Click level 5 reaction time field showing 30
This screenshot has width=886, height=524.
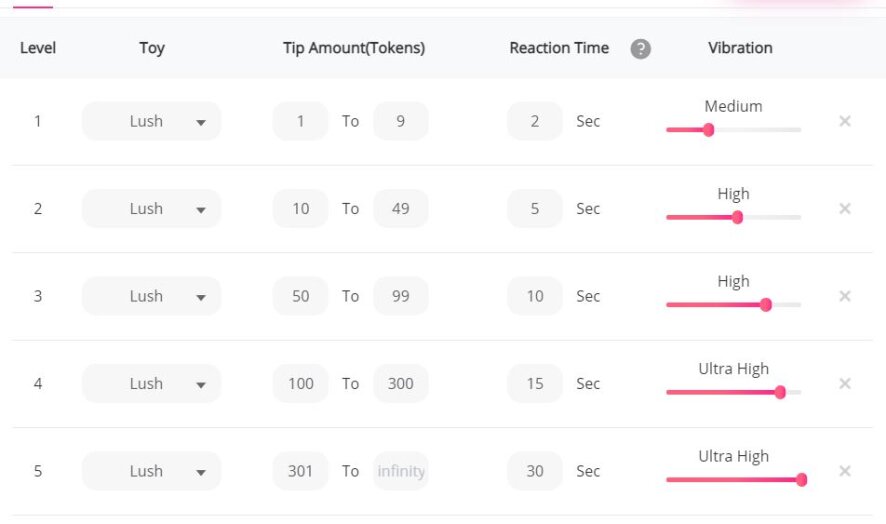535,471
